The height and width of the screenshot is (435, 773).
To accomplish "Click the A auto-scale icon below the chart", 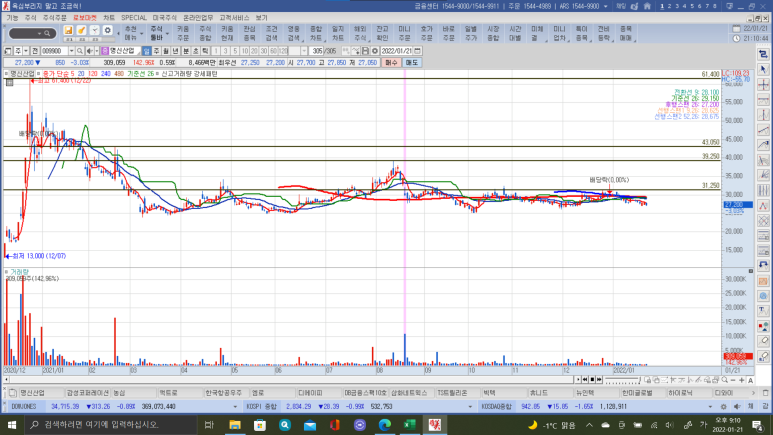I will pyautogui.click(x=750, y=380).
